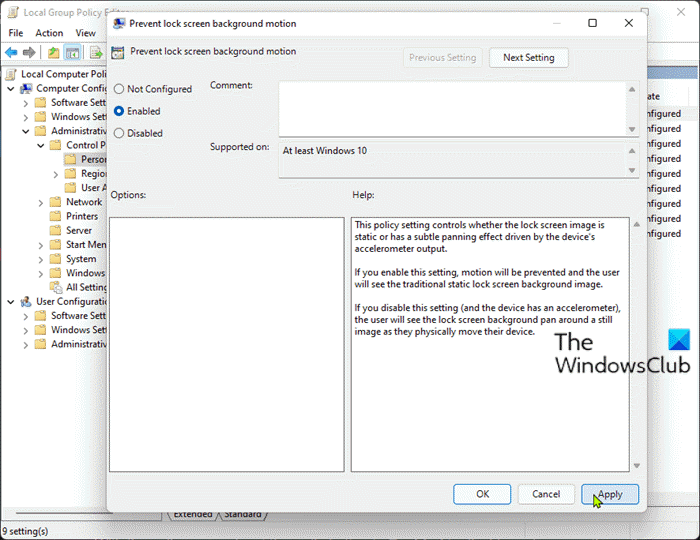Screen dimensions: 700x540
Task: Click the Apply button
Action: 610,494
